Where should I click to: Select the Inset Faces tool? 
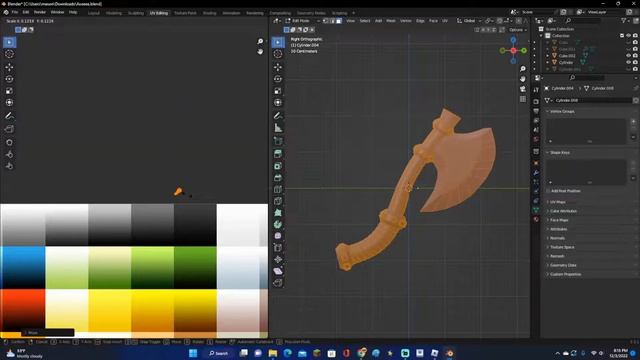tap(278, 166)
